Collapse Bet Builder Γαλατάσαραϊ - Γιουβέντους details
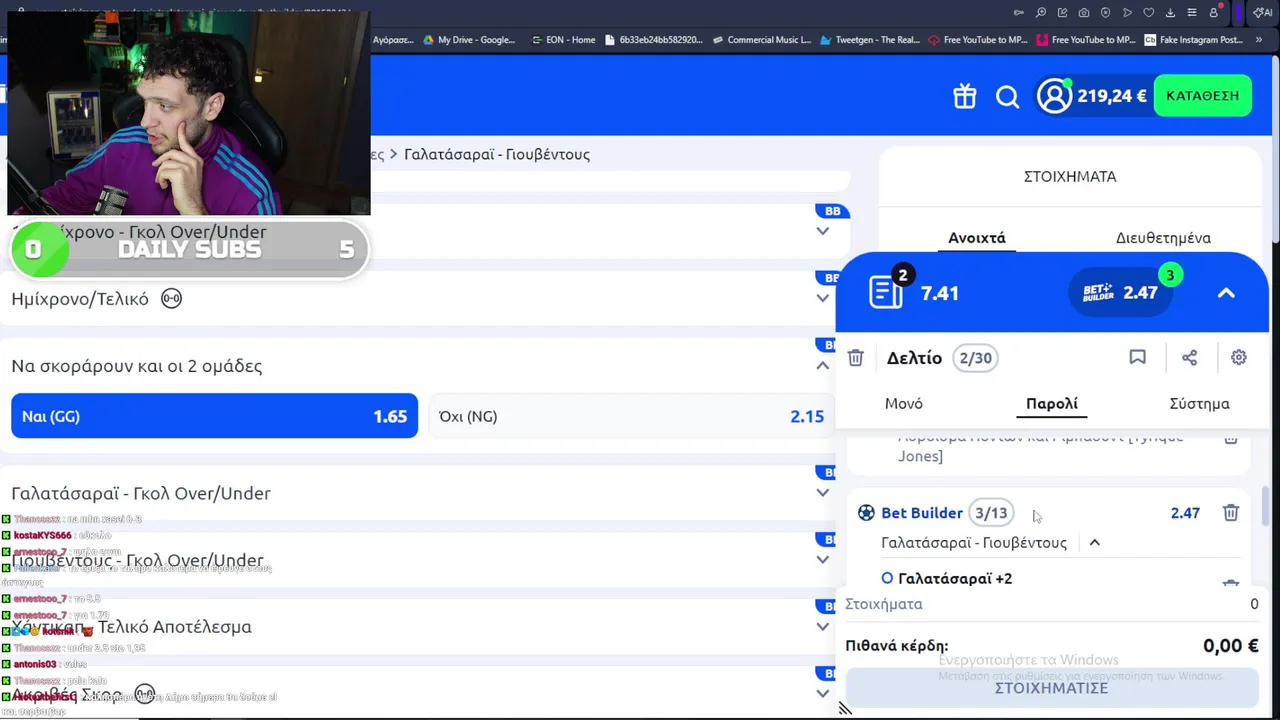This screenshot has width=1280, height=720. click(x=1094, y=543)
